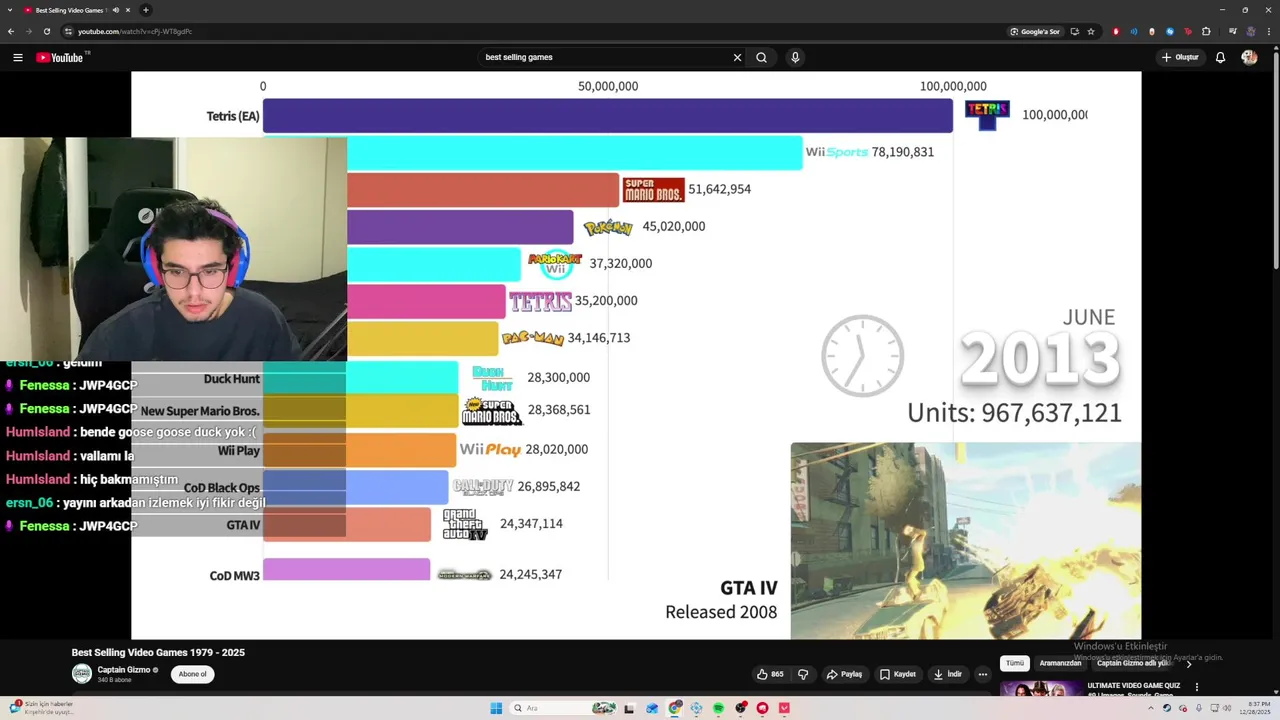Open YouTube notifications bell
This screenshot has height=720, width=1280.
1220,57
